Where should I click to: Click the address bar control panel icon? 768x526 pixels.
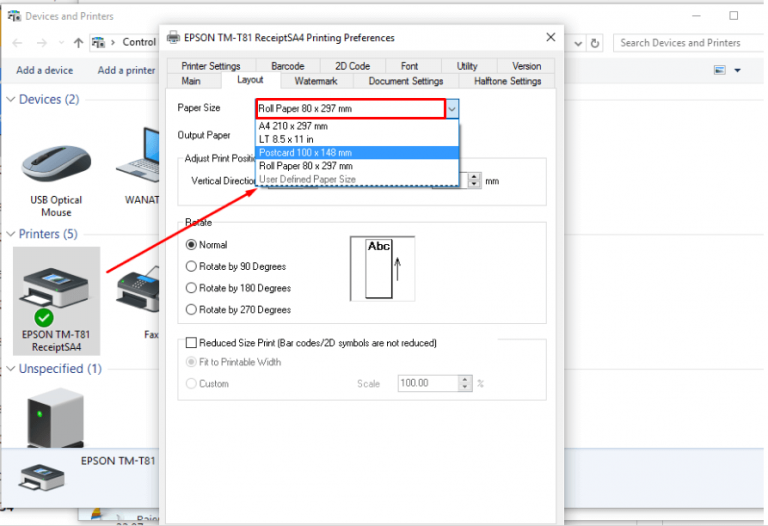[98, 43]
